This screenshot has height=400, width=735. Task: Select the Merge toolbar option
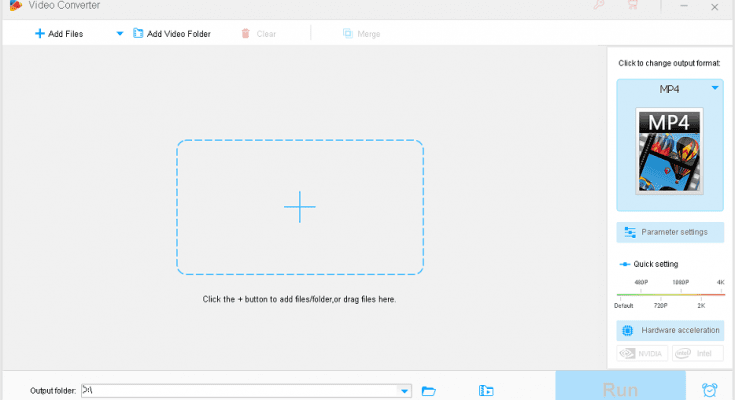[x=361, y=34]
